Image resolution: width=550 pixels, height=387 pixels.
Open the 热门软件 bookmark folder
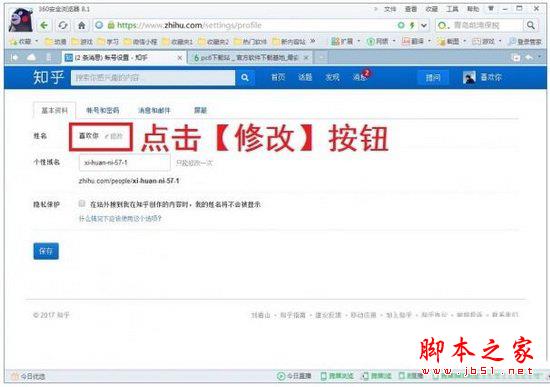250,41
